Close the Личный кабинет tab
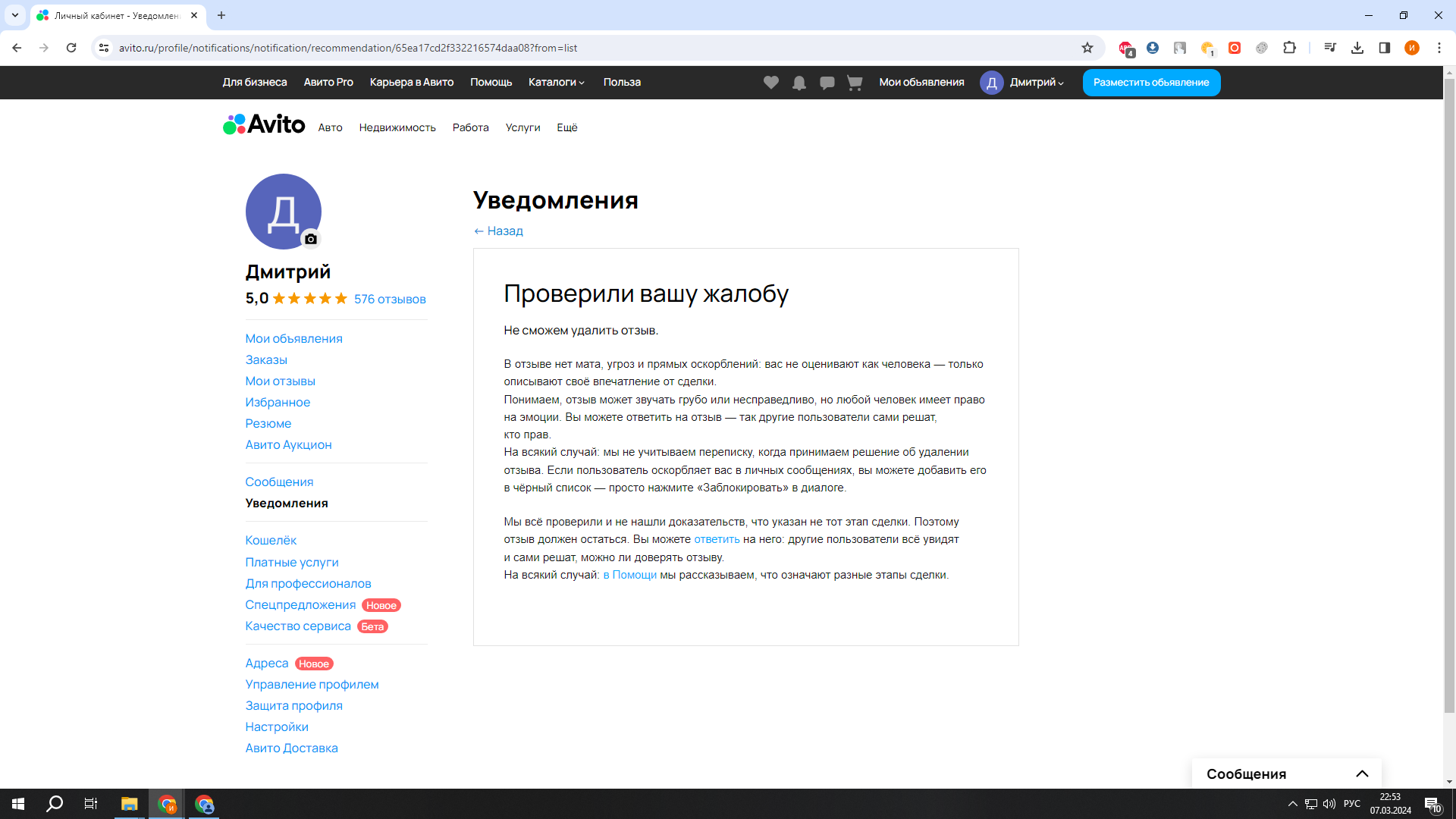Viewport: 1456px width, 819px height. tap(194, 15)
